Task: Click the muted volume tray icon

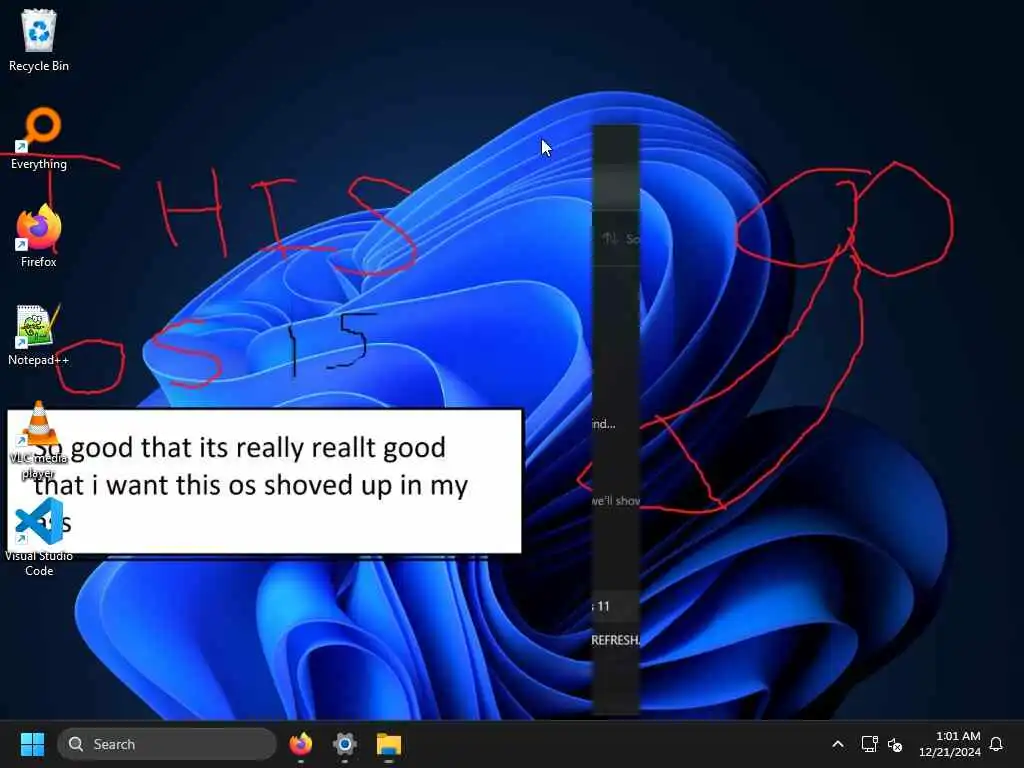Action: point(895,744)
